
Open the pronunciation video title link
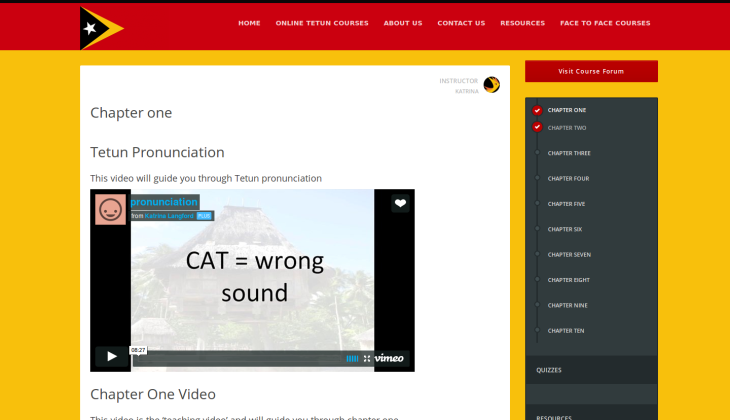(164, 202)
